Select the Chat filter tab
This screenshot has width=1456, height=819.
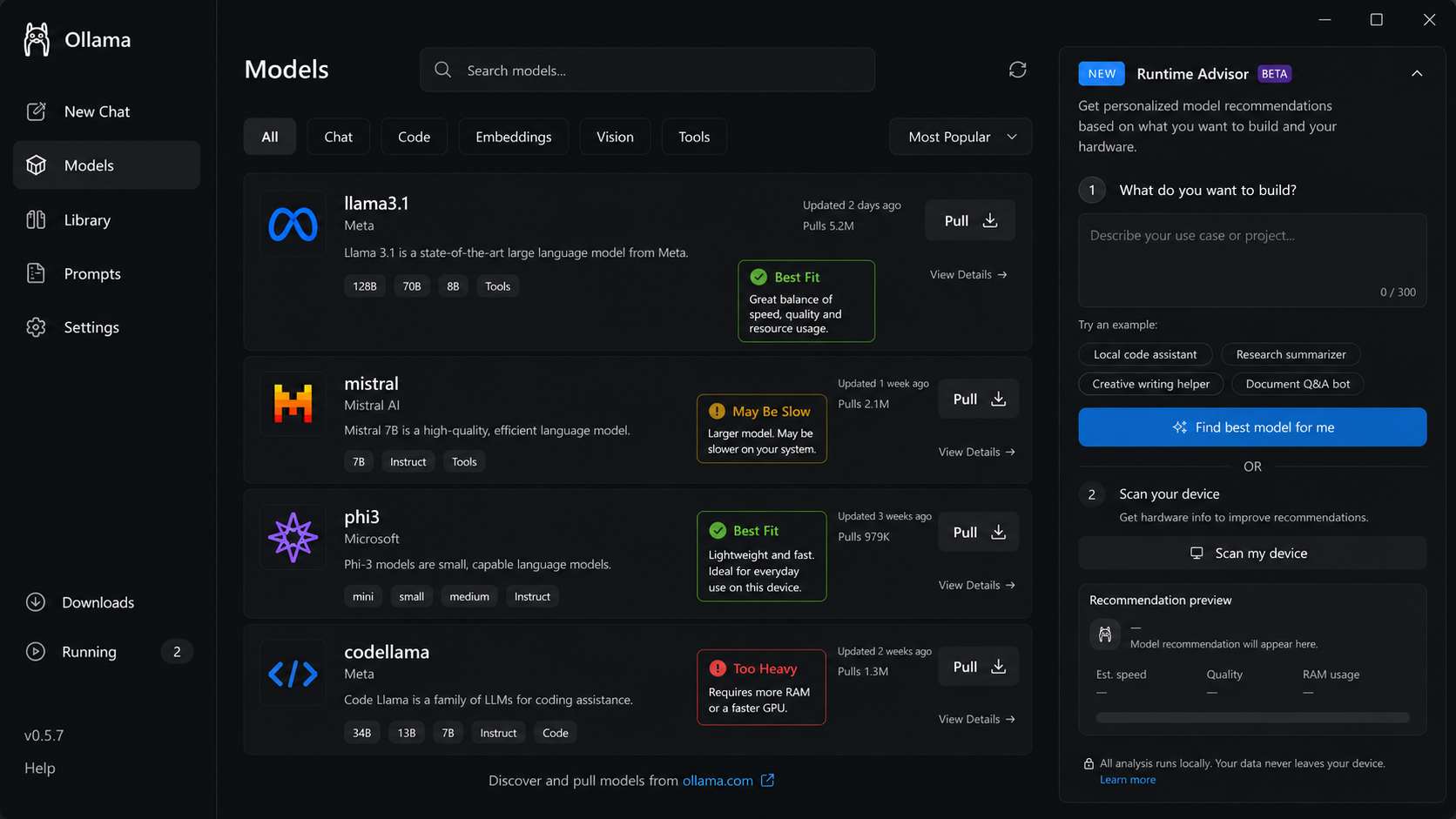338,137
